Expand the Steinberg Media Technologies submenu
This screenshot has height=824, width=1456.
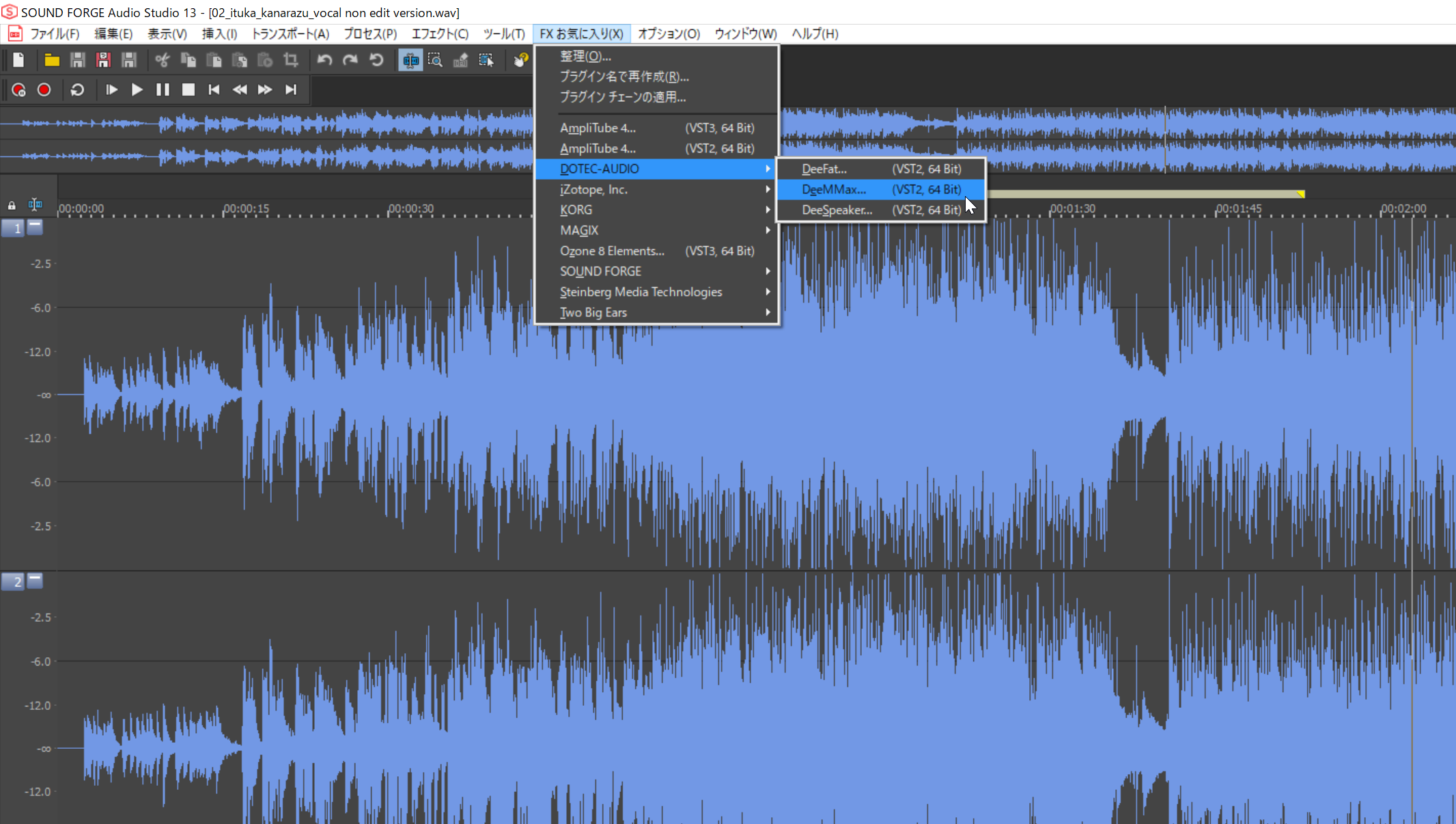[x=657, y=292]
